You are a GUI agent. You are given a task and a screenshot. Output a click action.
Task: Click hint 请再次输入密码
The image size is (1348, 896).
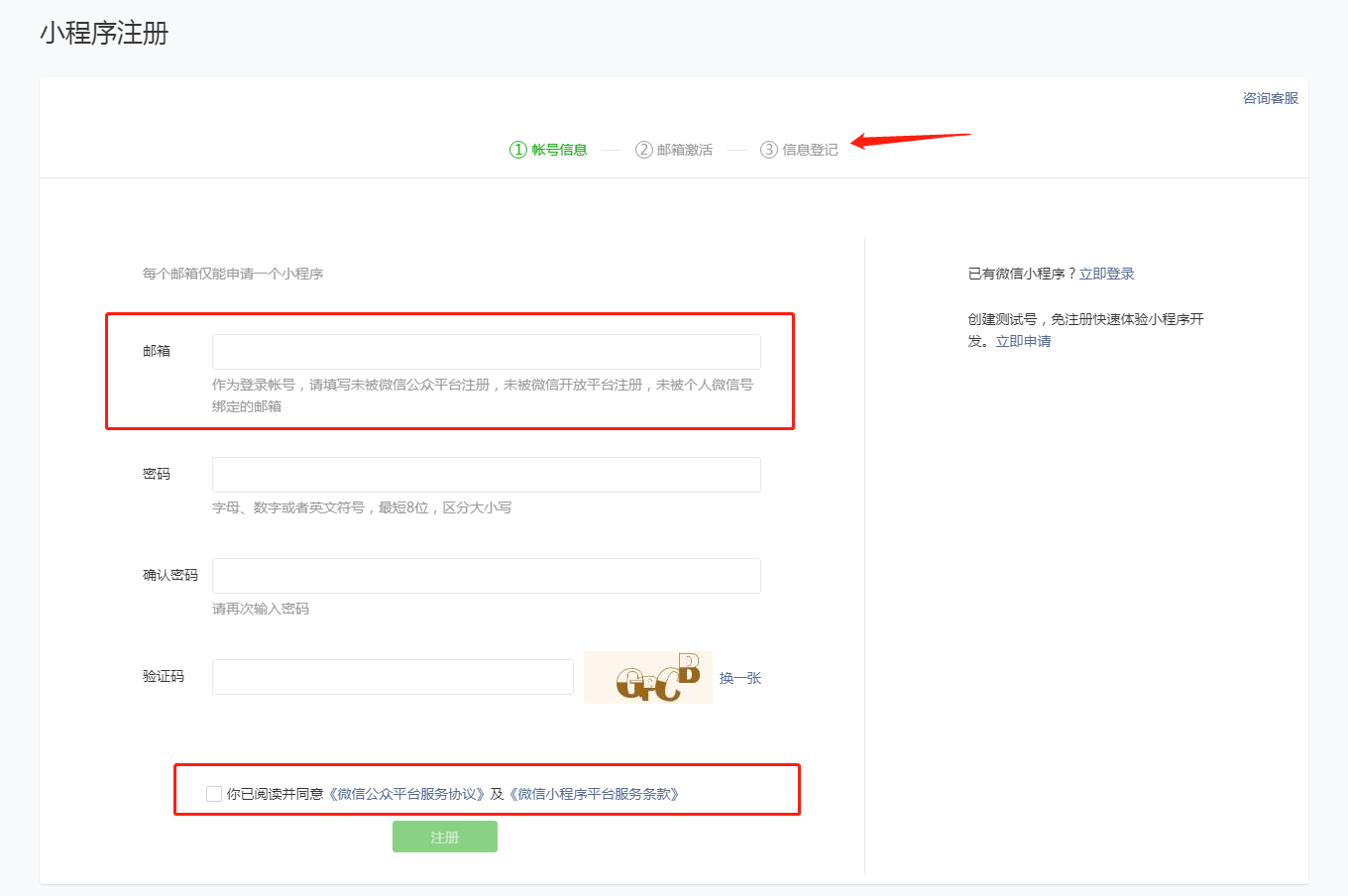[261, 609]
